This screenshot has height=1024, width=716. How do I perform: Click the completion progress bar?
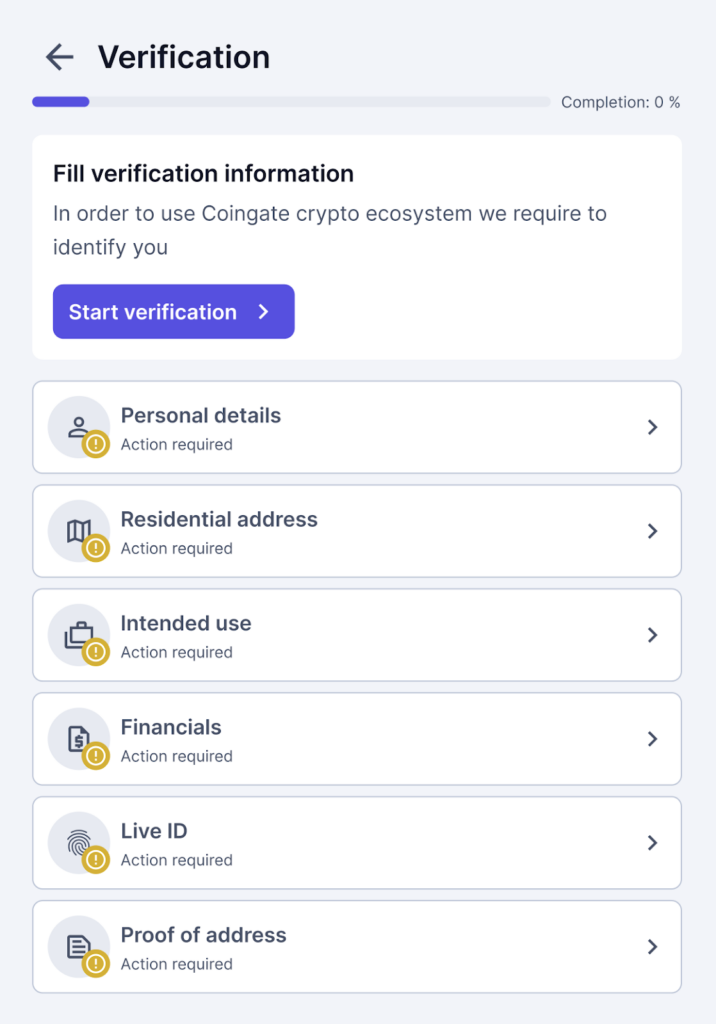291,102
